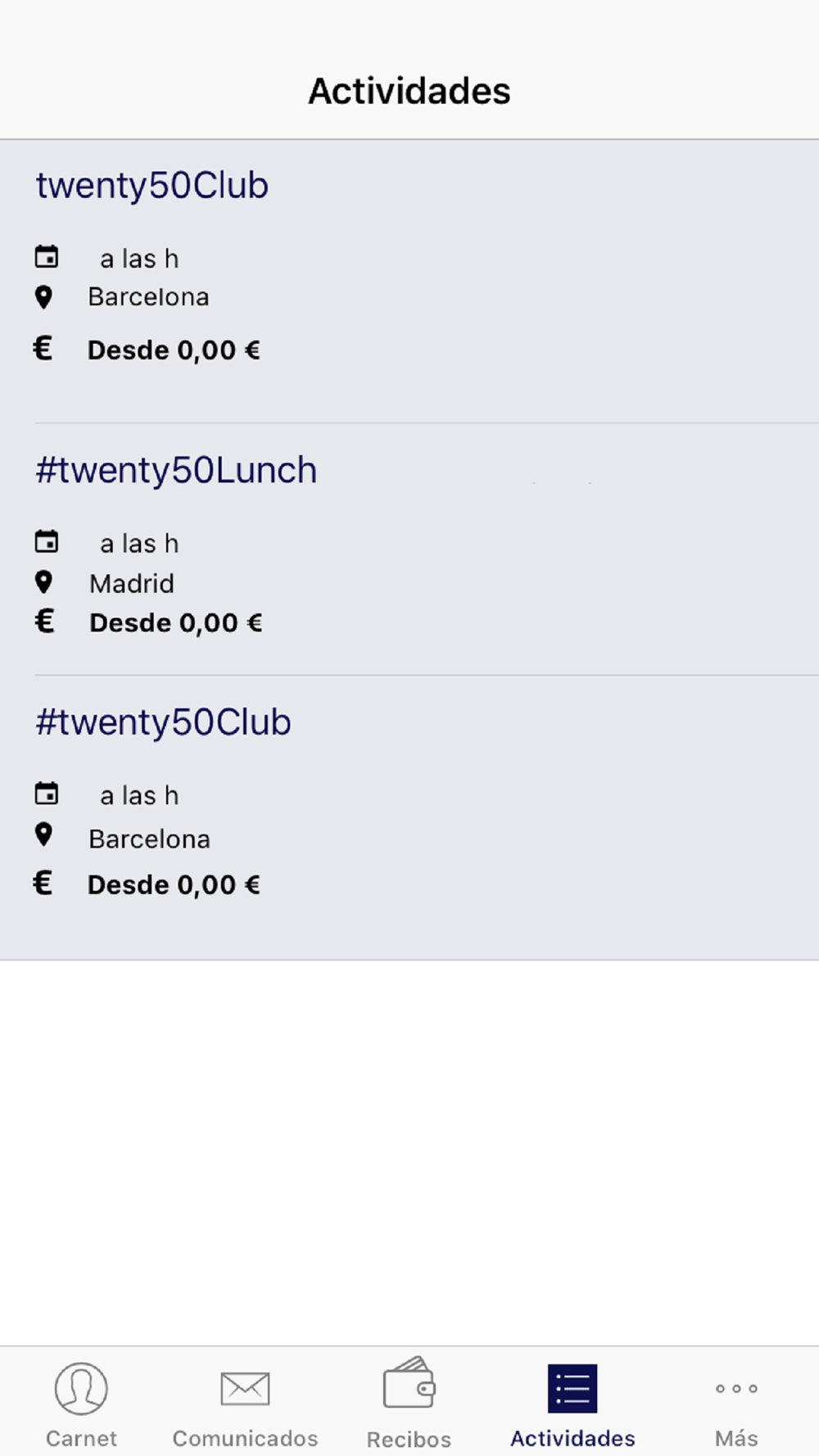The height and width of the screenshot is (1456, 819).
Task: Click euro icon of first twenty50Club activity
Action: tap(43, 348)
